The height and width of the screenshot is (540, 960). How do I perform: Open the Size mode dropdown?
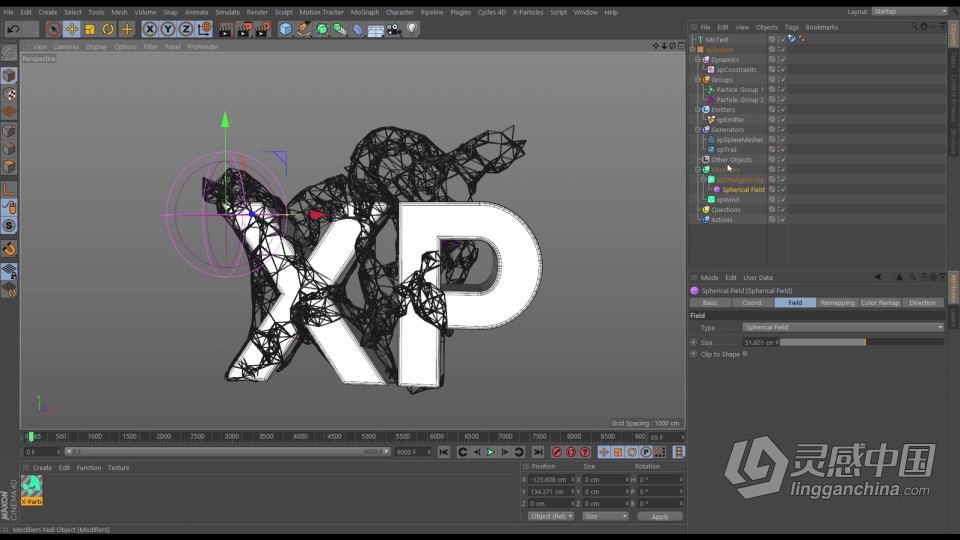605,516
